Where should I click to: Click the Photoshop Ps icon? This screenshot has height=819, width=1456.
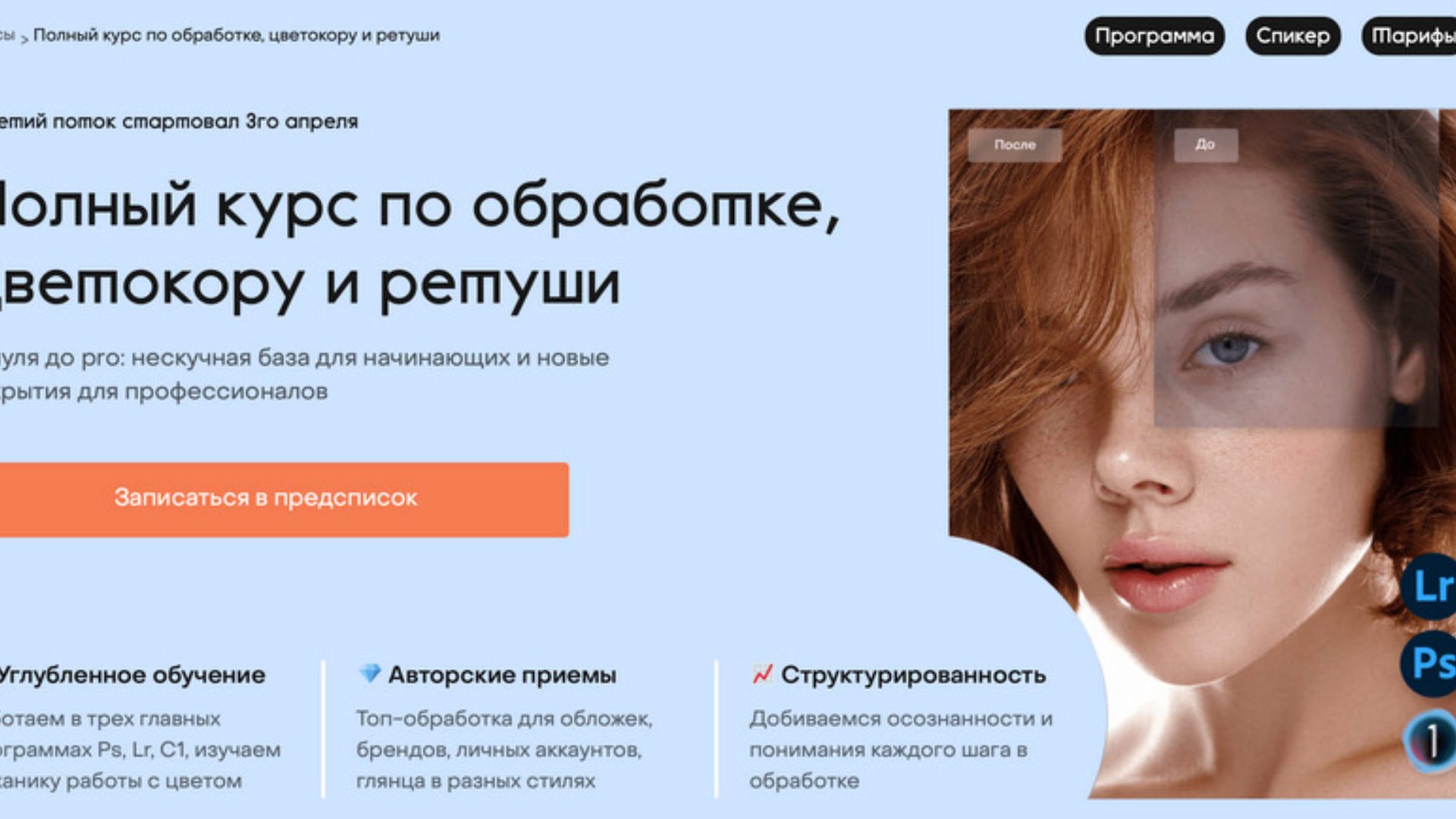1429,664
